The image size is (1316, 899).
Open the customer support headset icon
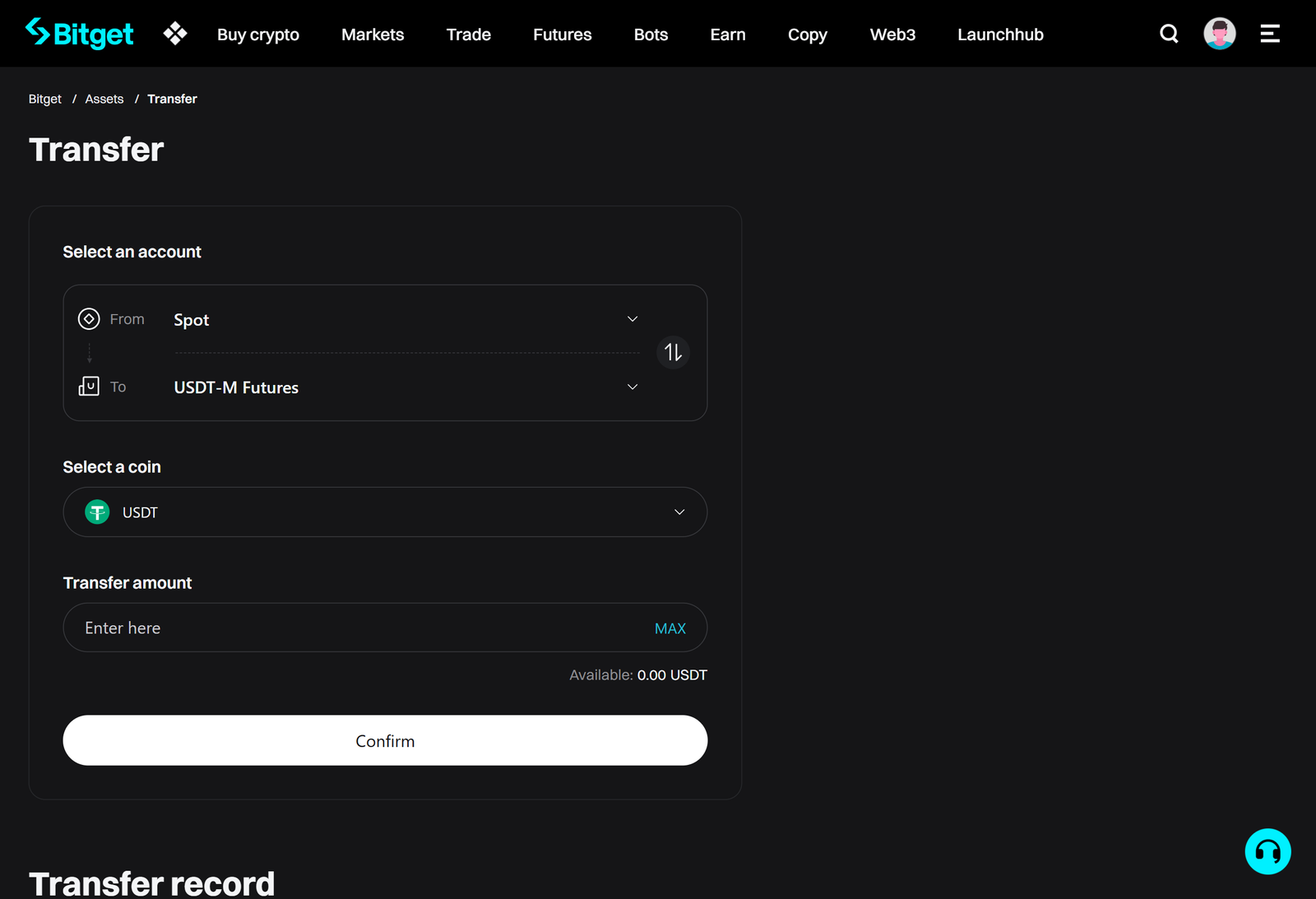click(x=1267, y=851)
